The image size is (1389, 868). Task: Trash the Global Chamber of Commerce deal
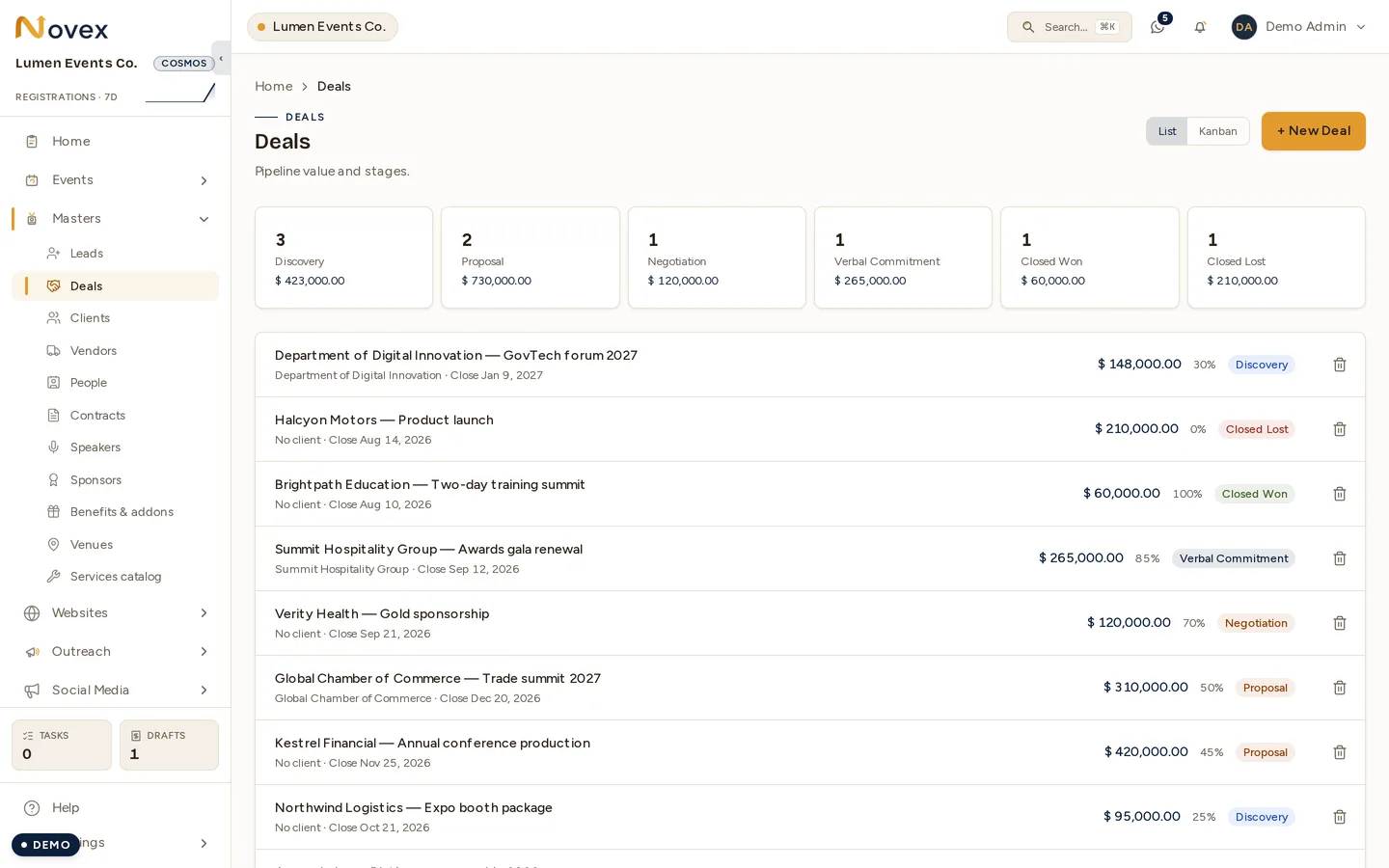click(x=1339, y=688)
